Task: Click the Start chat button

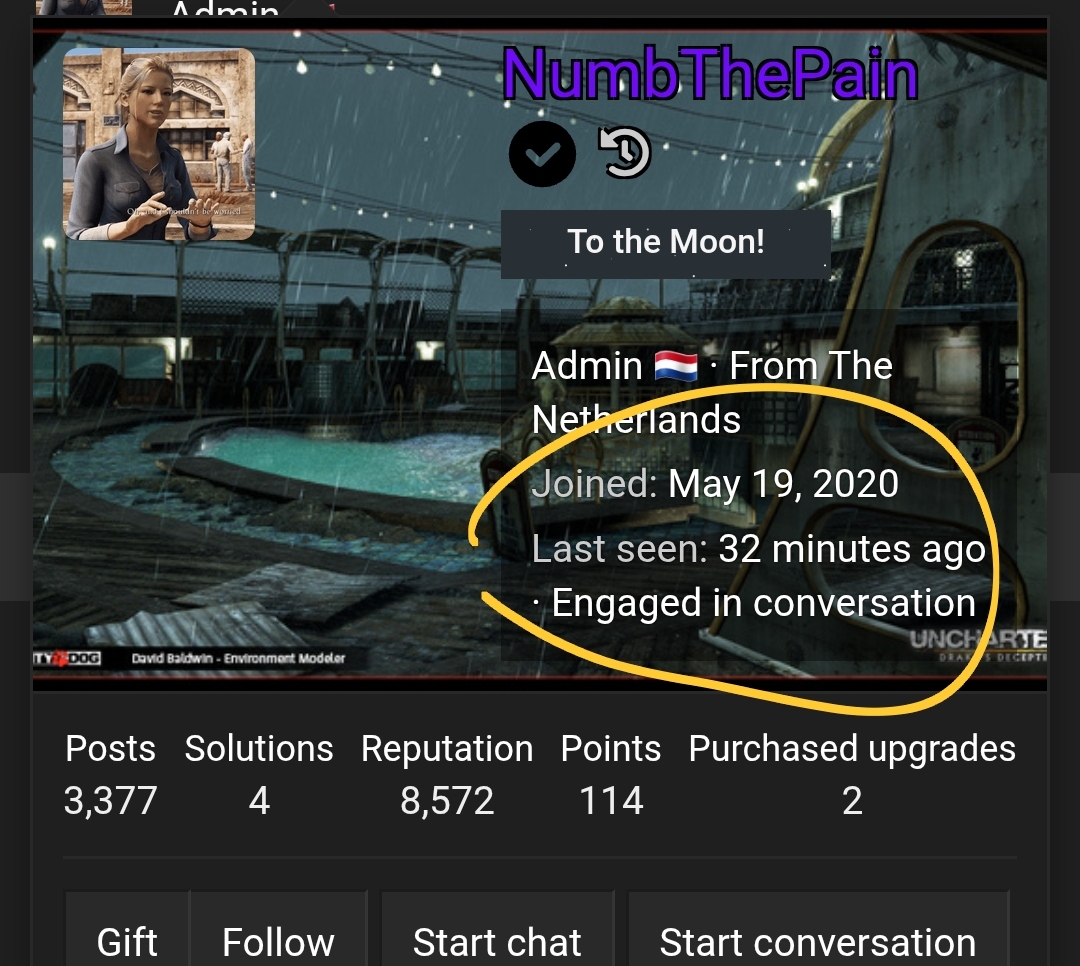Action: tap(497, 941)
